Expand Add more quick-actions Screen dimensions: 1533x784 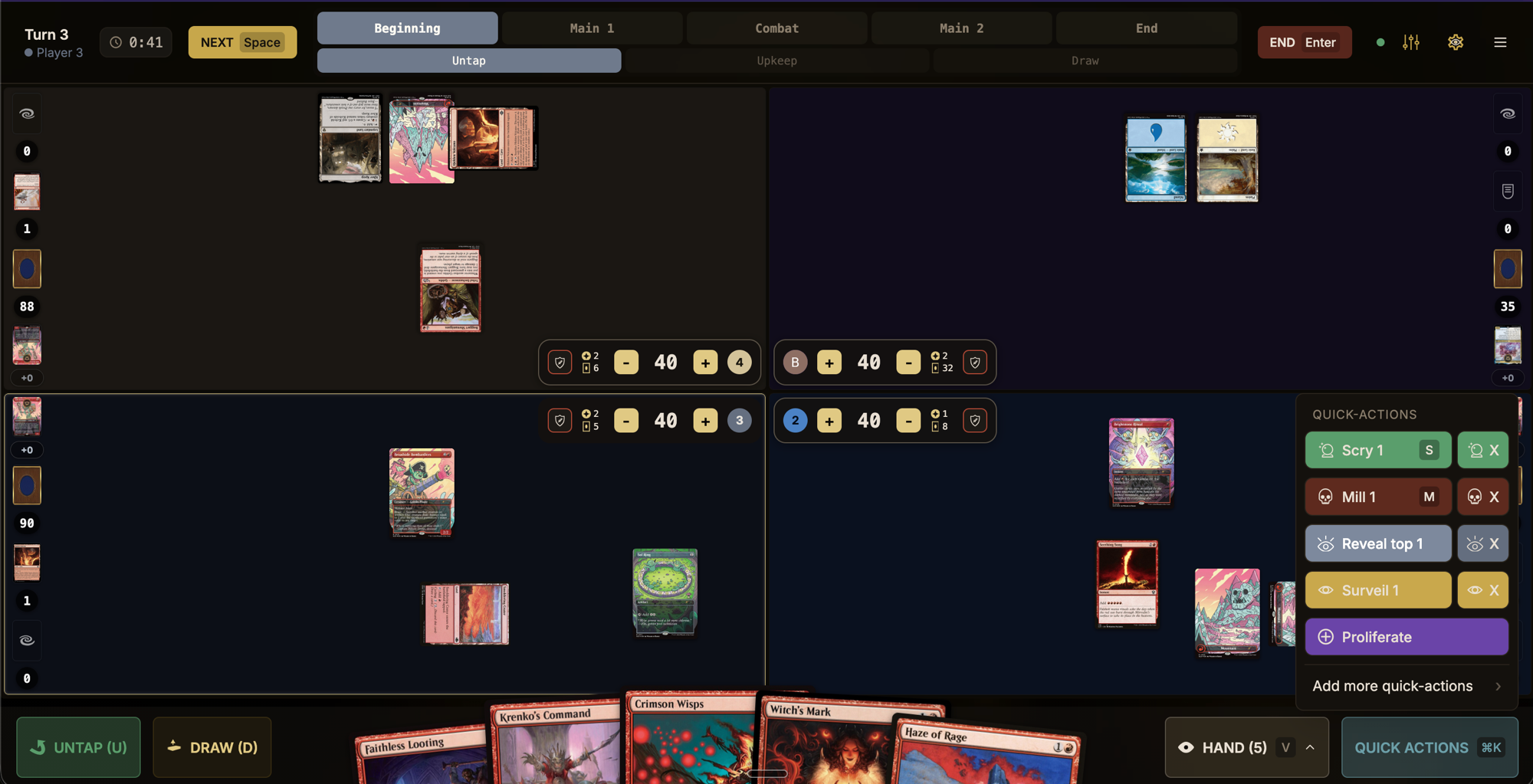pyautogui.click(x=1407, y=686)
